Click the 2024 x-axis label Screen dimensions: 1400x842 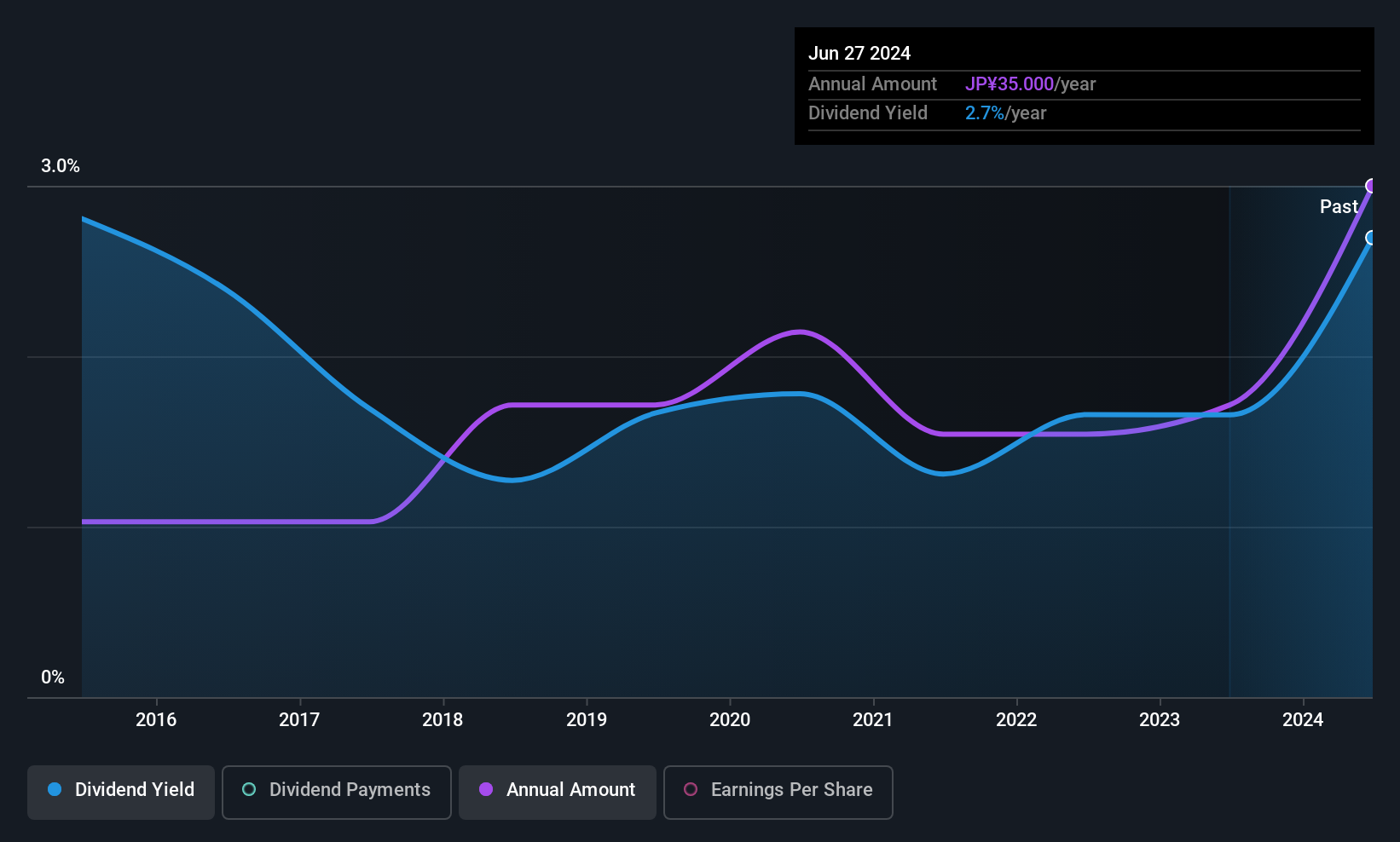point(1303,719)
